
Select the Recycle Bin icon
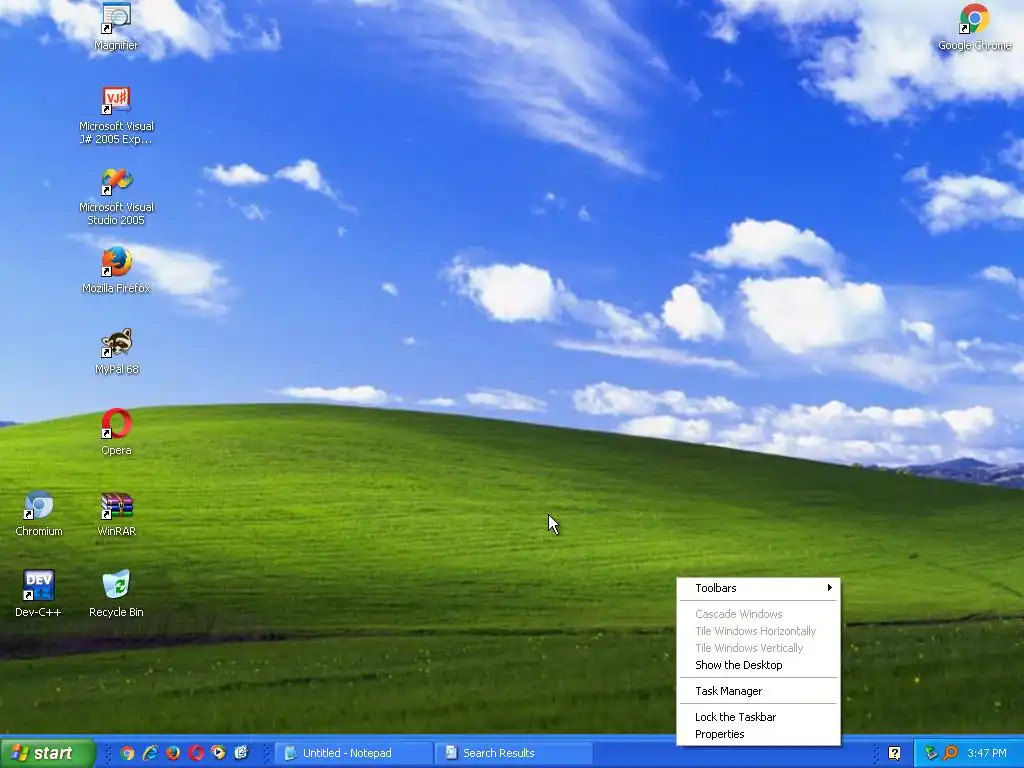click(116, 594)
